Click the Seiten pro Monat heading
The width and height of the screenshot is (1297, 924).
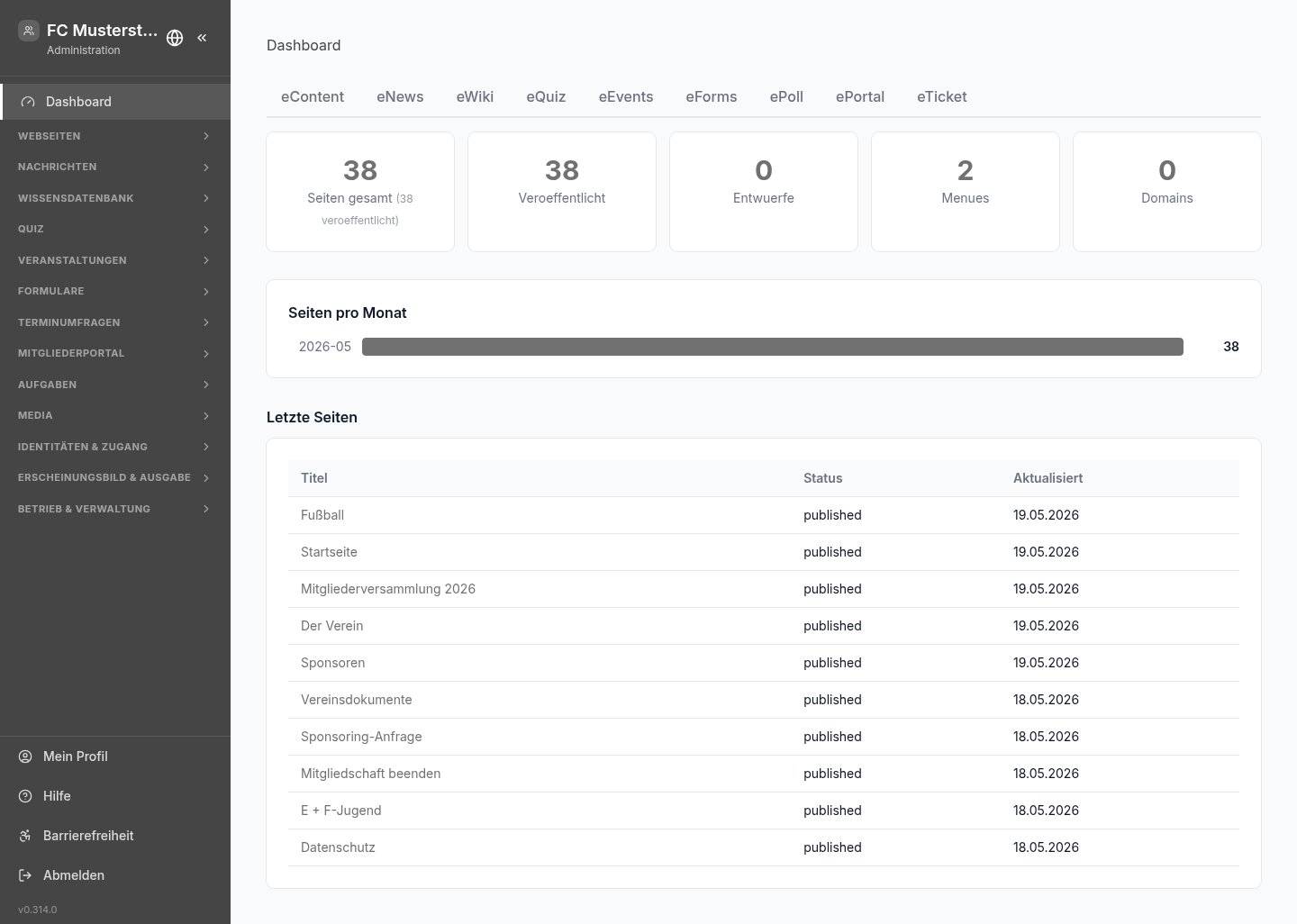tap(348, 313)
